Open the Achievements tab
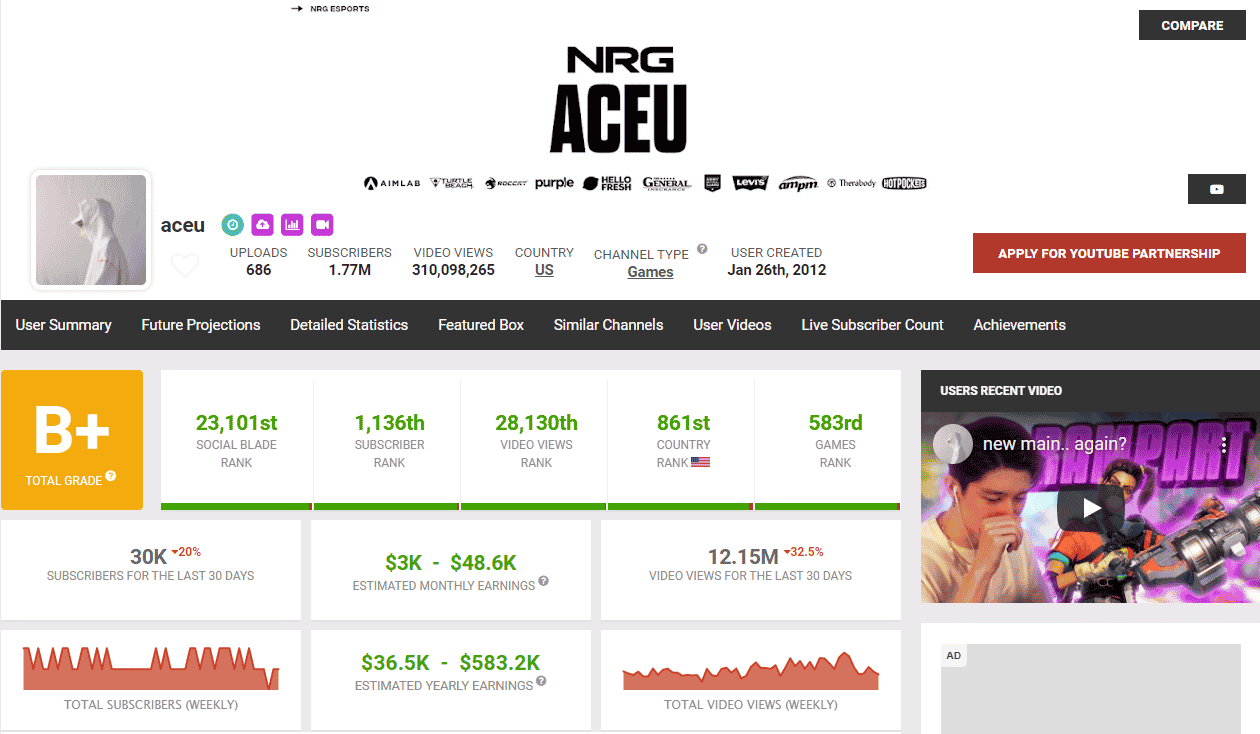1260x734 pixels. pos(1019,325)
